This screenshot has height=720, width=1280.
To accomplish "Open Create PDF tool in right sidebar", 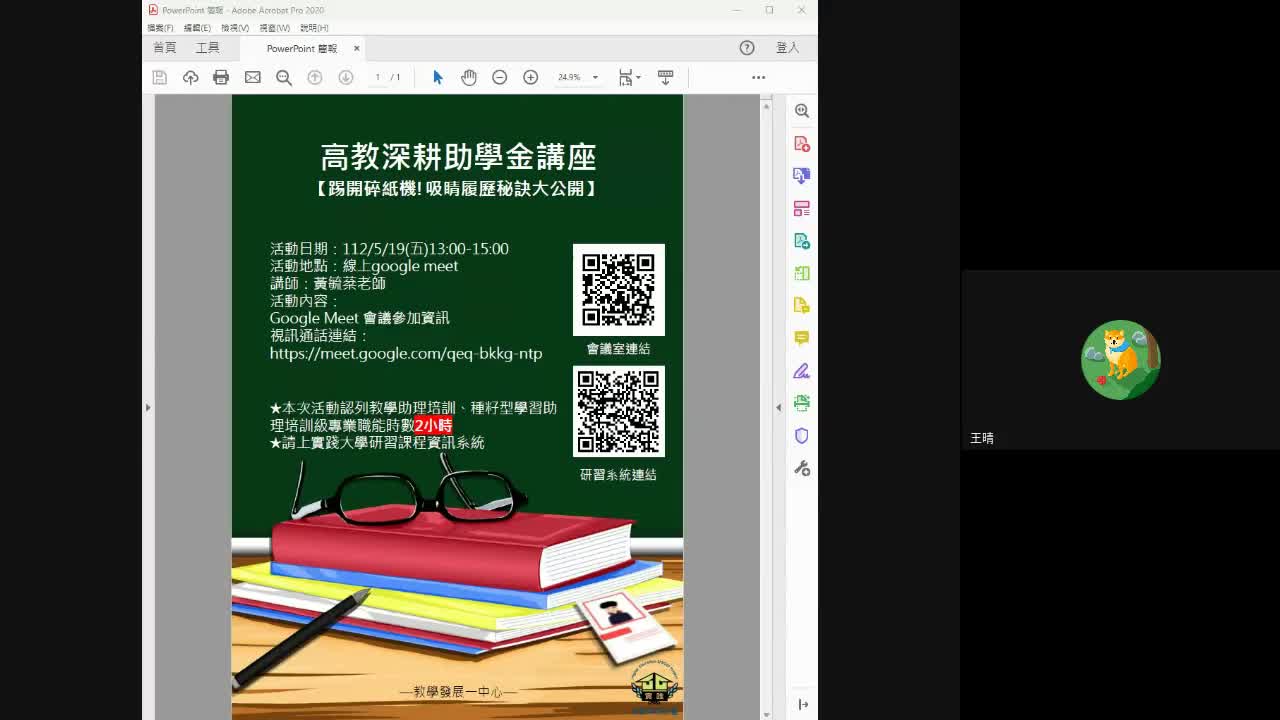I will [x=802, y=144].
